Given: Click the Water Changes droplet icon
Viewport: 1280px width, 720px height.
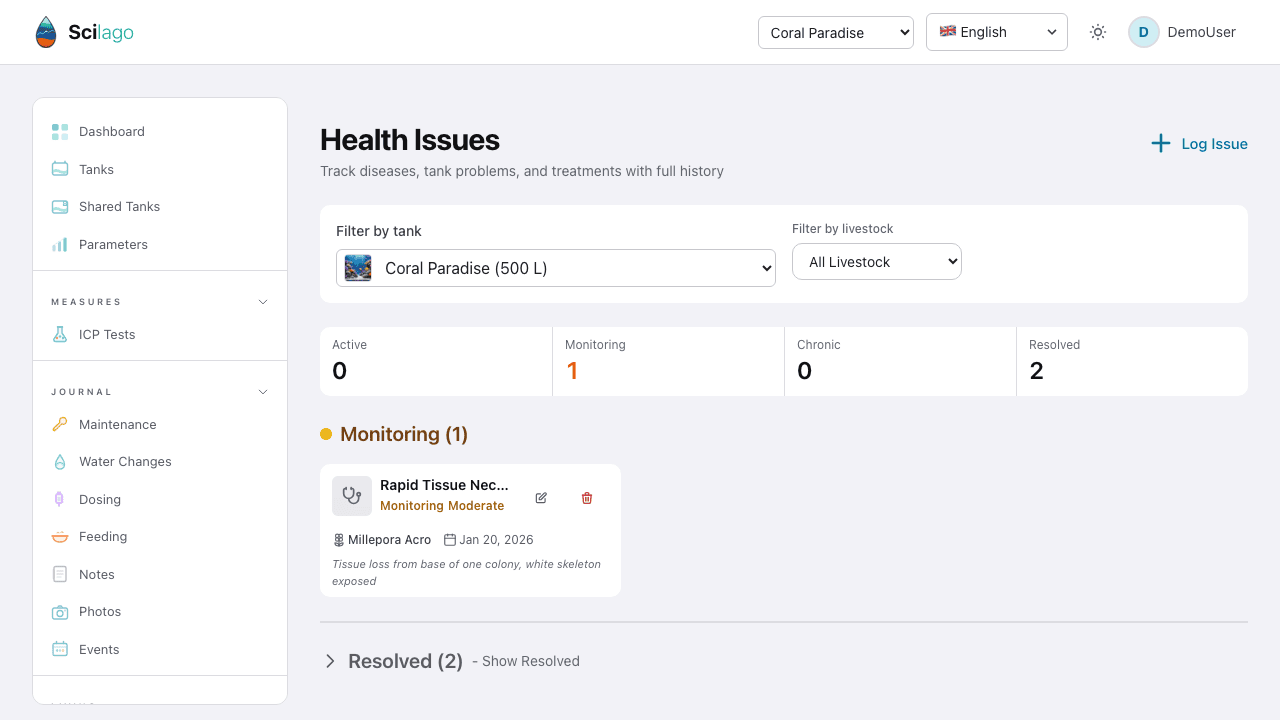Looking at the screenshot, I should [x=60, y=462].
